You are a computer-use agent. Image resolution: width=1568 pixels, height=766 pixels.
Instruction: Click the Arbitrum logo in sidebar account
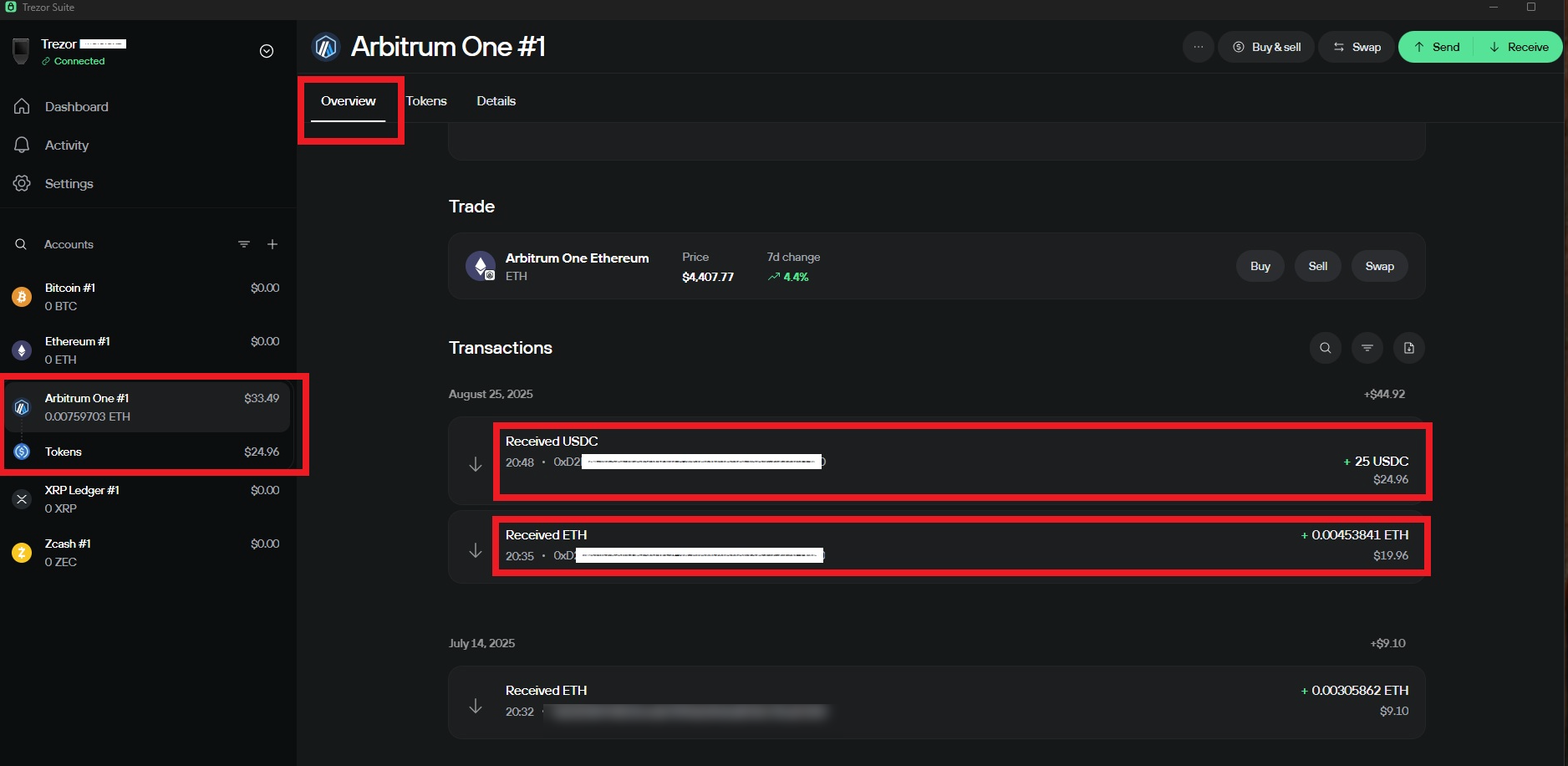coord(22,407)
